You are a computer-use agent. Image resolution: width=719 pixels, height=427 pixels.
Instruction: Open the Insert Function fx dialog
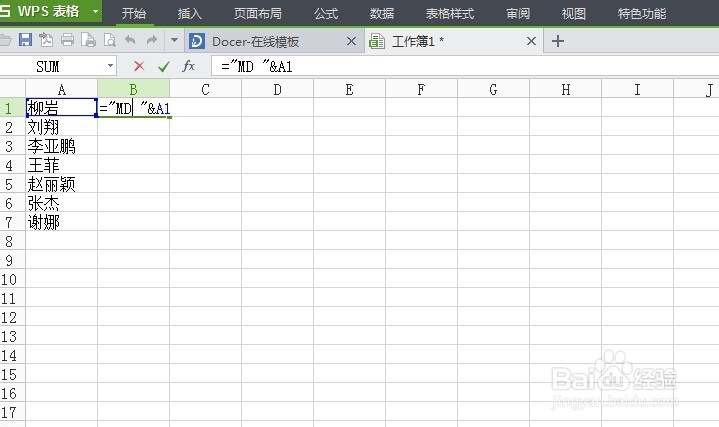188,67
